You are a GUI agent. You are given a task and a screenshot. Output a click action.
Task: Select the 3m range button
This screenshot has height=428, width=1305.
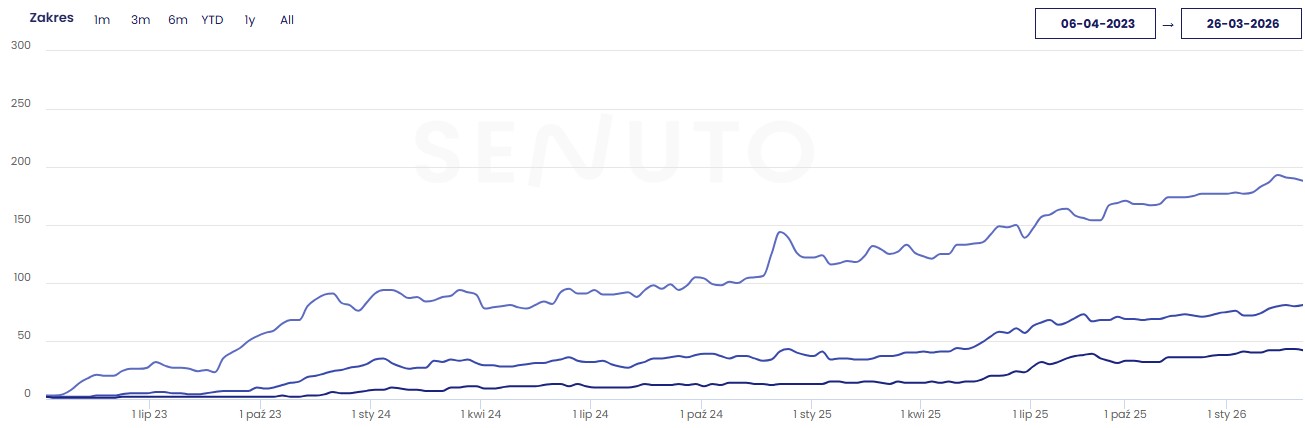click(140, 20)
